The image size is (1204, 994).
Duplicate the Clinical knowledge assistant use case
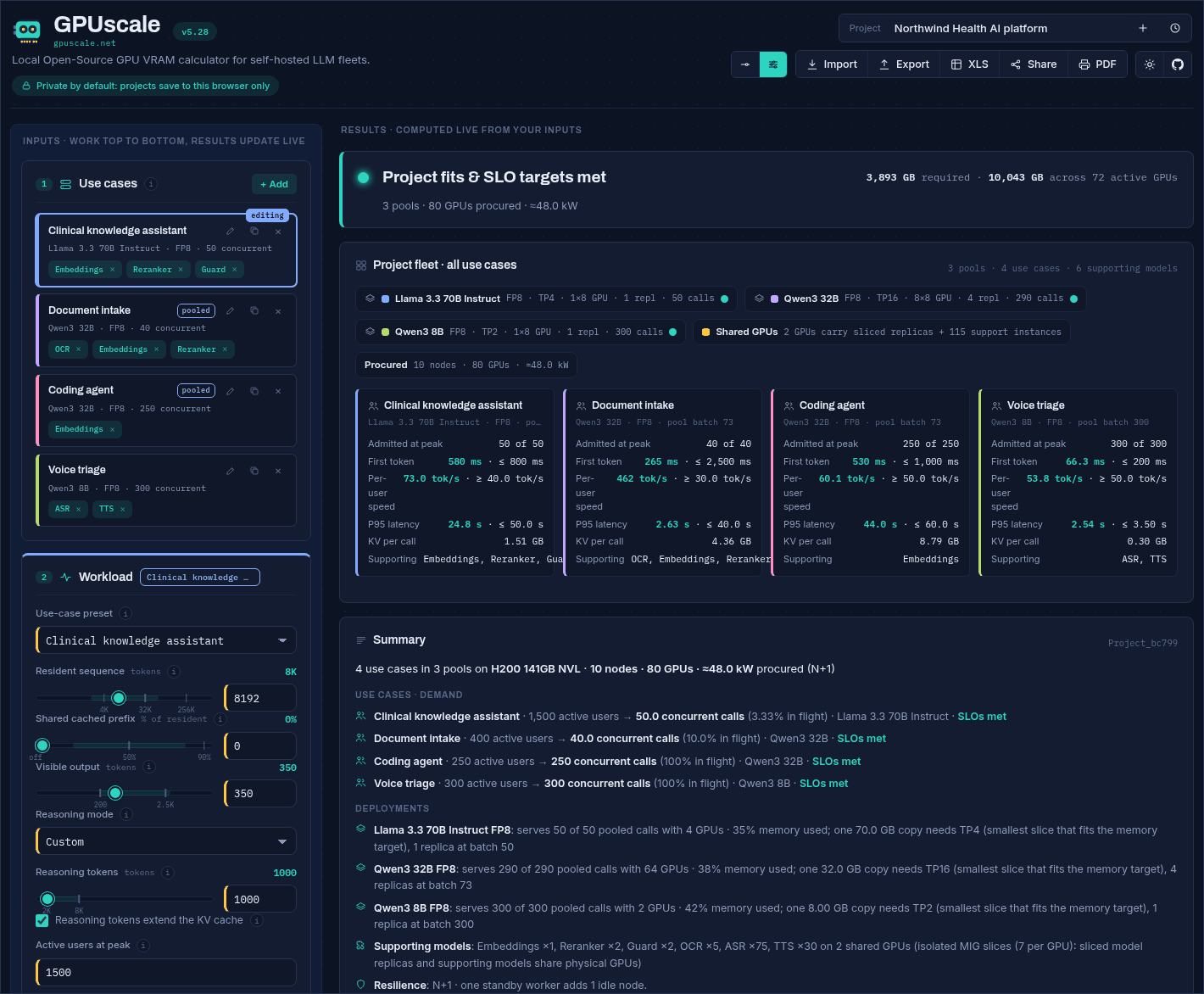(254, 232)
